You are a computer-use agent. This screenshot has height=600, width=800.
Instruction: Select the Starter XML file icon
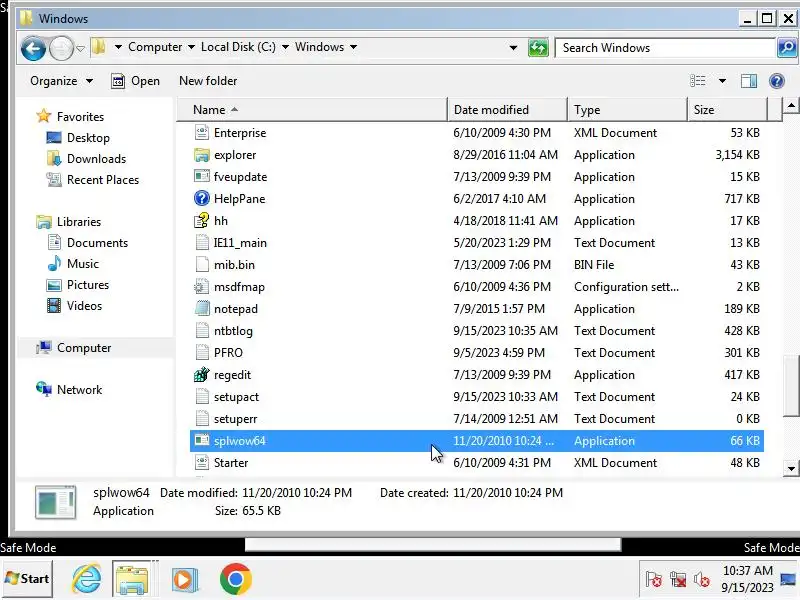(x=202, y=462)
